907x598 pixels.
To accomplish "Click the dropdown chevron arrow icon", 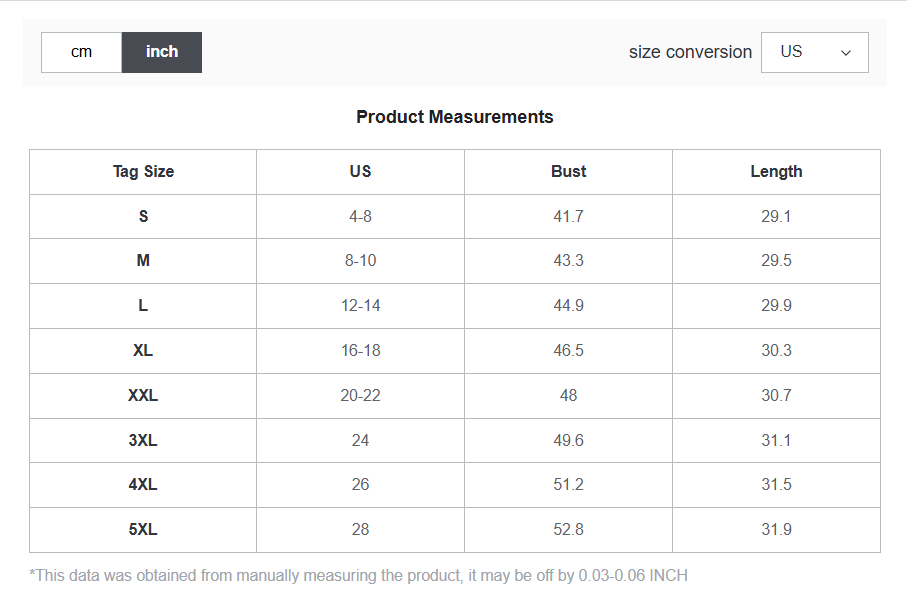I will [846, 53].
